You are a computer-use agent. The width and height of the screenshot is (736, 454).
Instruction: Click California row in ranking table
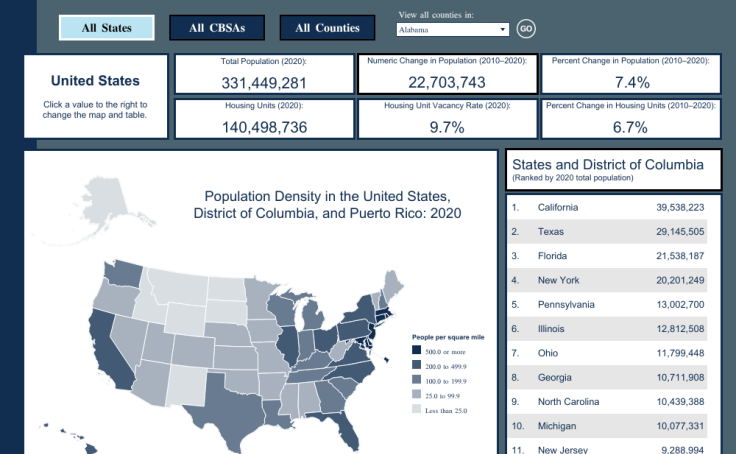click(608, 207)
